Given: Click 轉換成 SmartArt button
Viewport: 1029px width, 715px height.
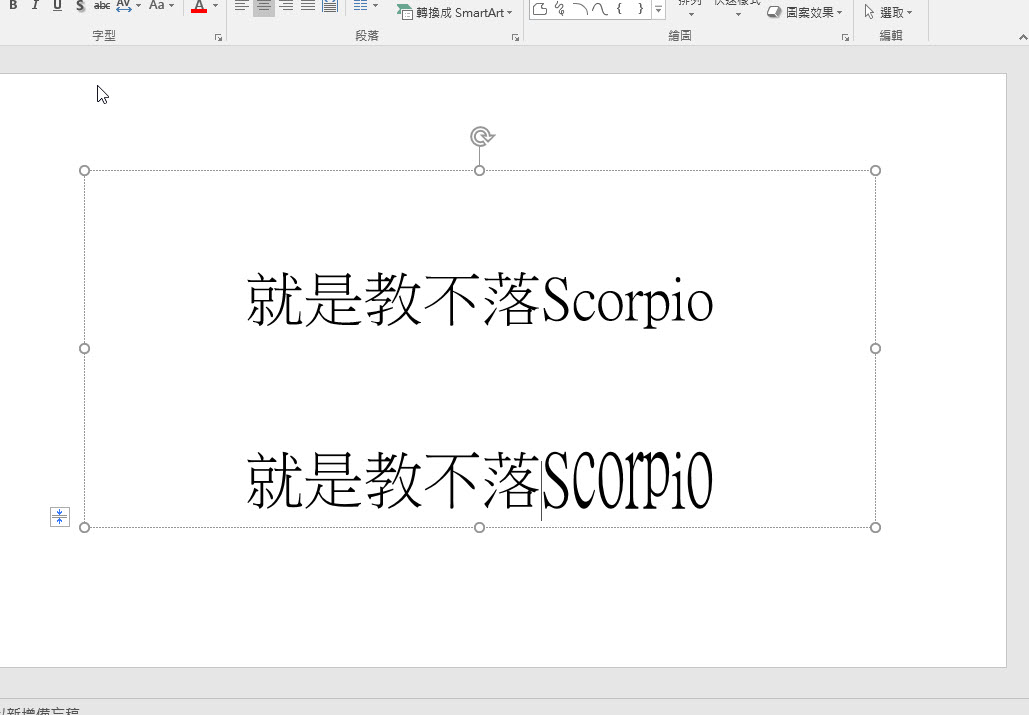Looking at the screenshot, I should (x=454, y=12).
